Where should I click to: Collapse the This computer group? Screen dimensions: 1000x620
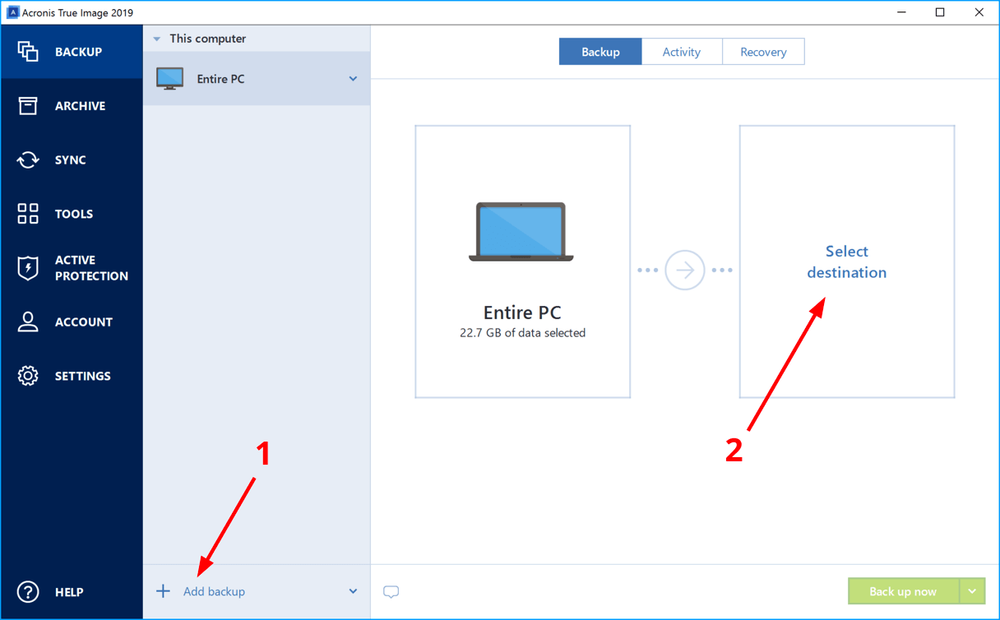pos(157,39)
